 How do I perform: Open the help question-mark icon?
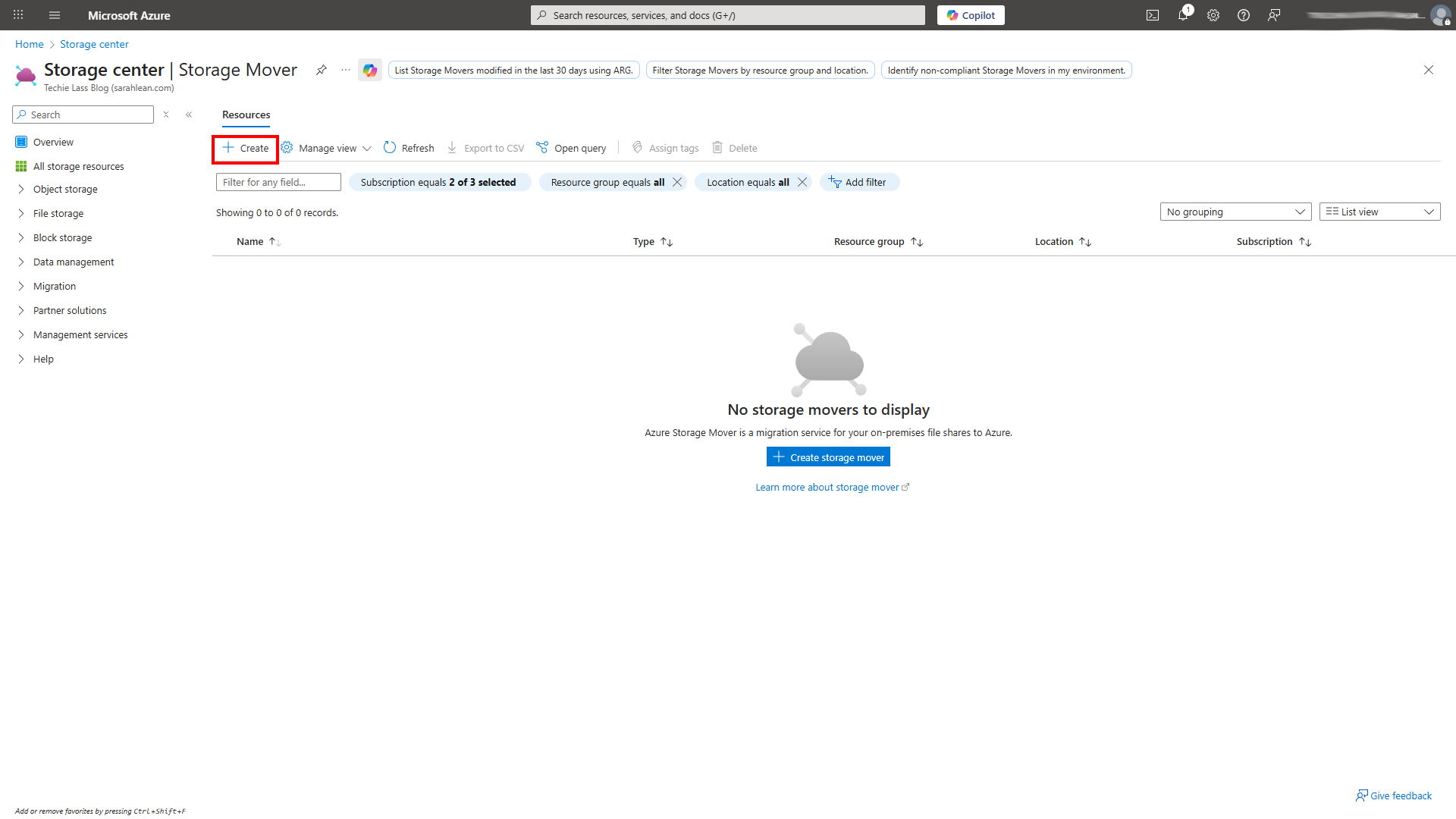tap(1244, 15)
